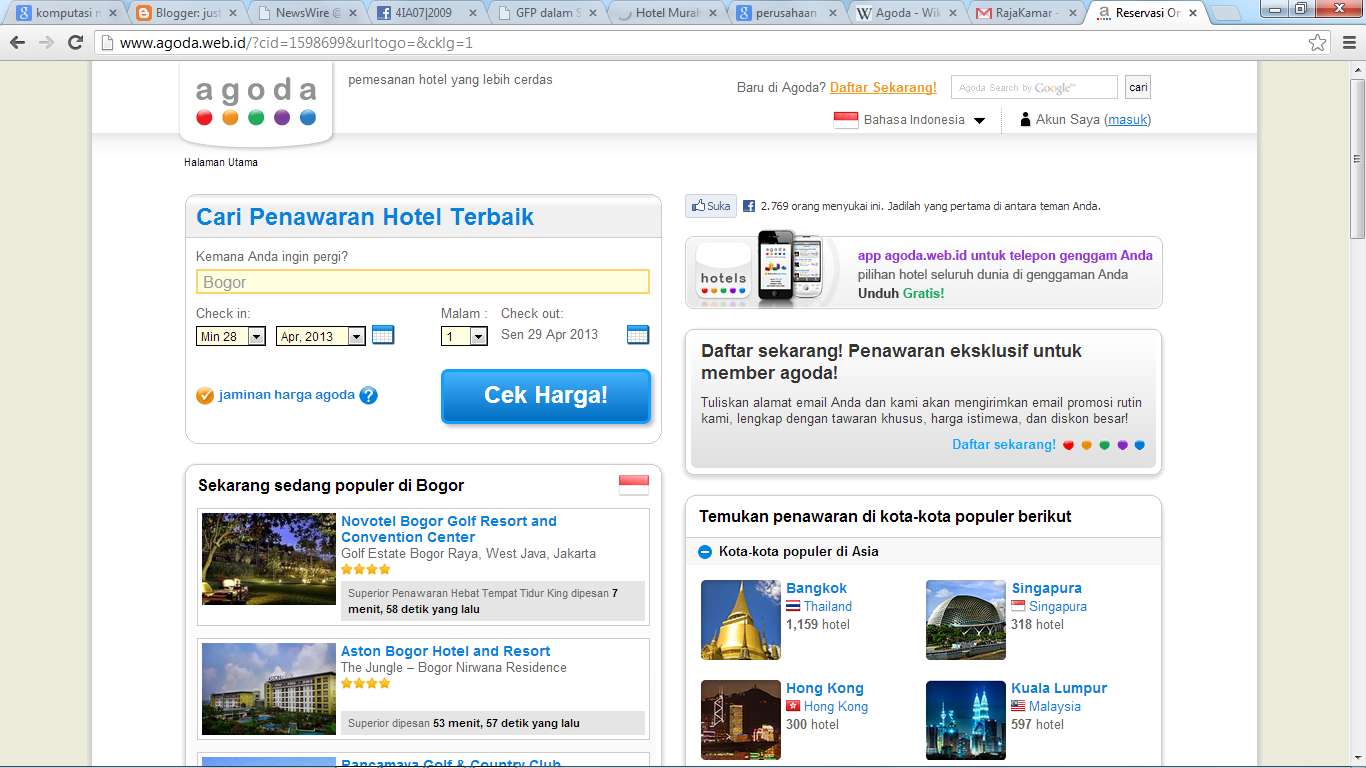Image resolution: width=1366 pixels, height=768 pixels.
Task: Expand the Bahasa Indonesia language dropdown
Action: coord(979,121)
